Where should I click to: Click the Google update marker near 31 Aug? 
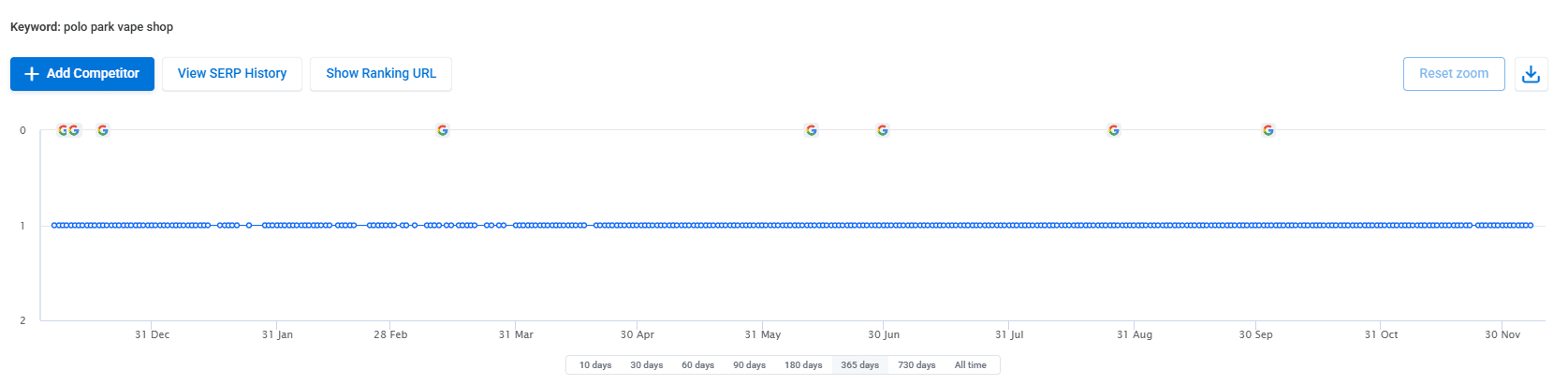coord(1114,130)
